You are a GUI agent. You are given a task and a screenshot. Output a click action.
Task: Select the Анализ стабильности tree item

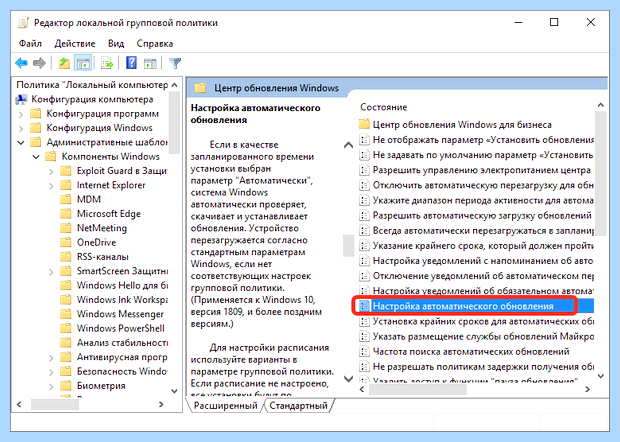pos(122,342)
